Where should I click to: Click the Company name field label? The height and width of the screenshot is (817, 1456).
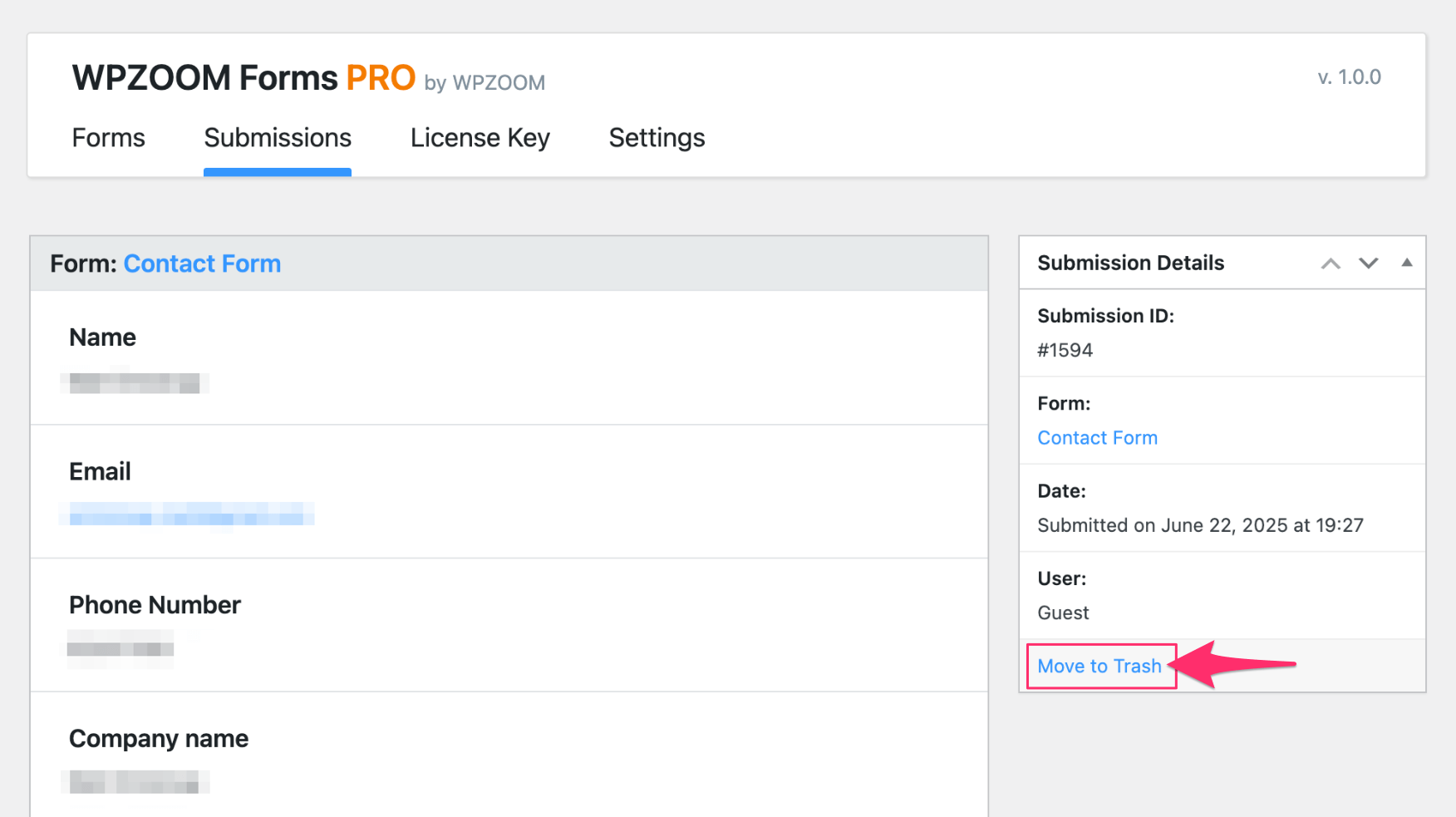pyautogui.click(x=159, y=739)
